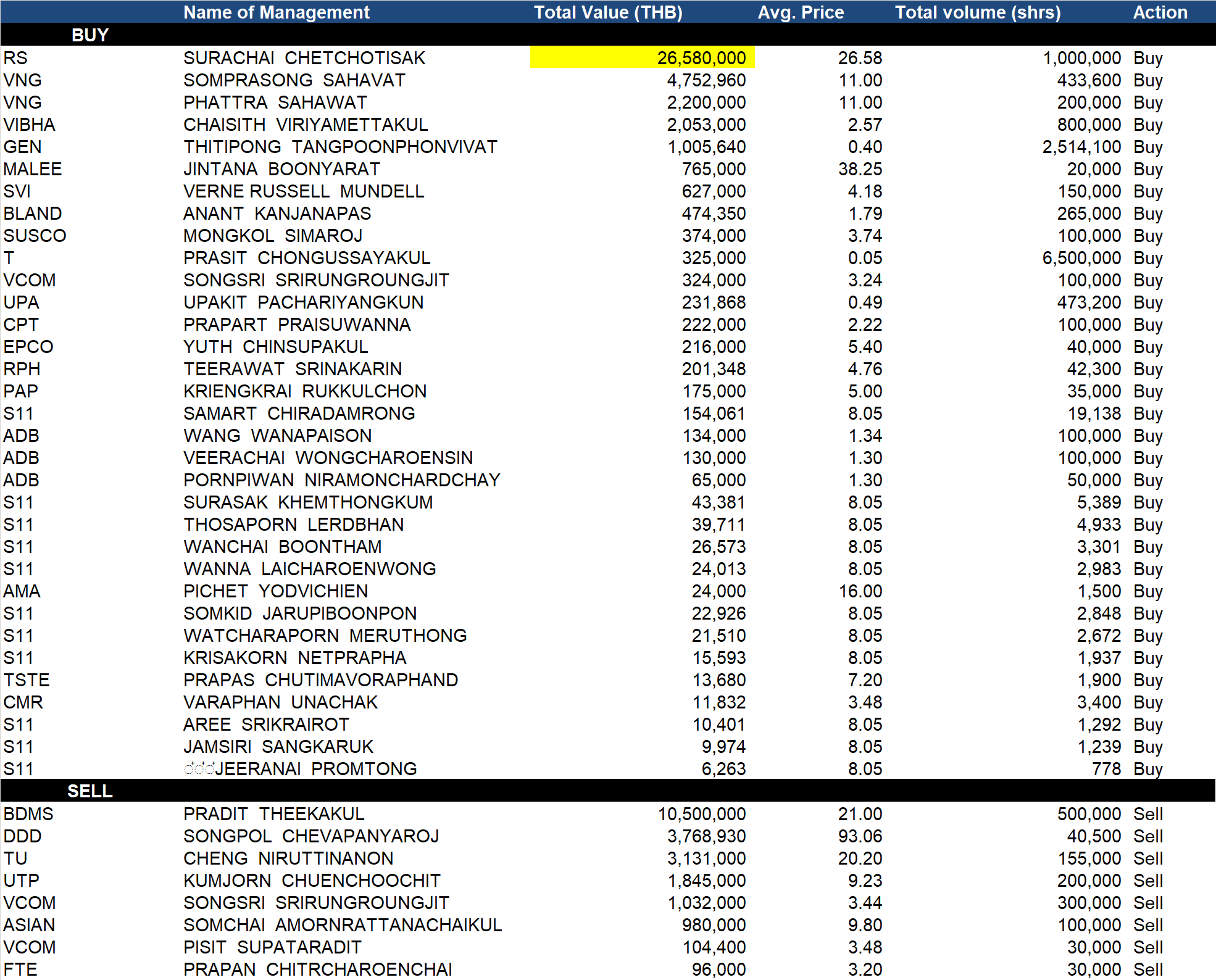
Task: Click Sell action in BDMS row
Action: pyautogui.click(x=1148, y=814)
